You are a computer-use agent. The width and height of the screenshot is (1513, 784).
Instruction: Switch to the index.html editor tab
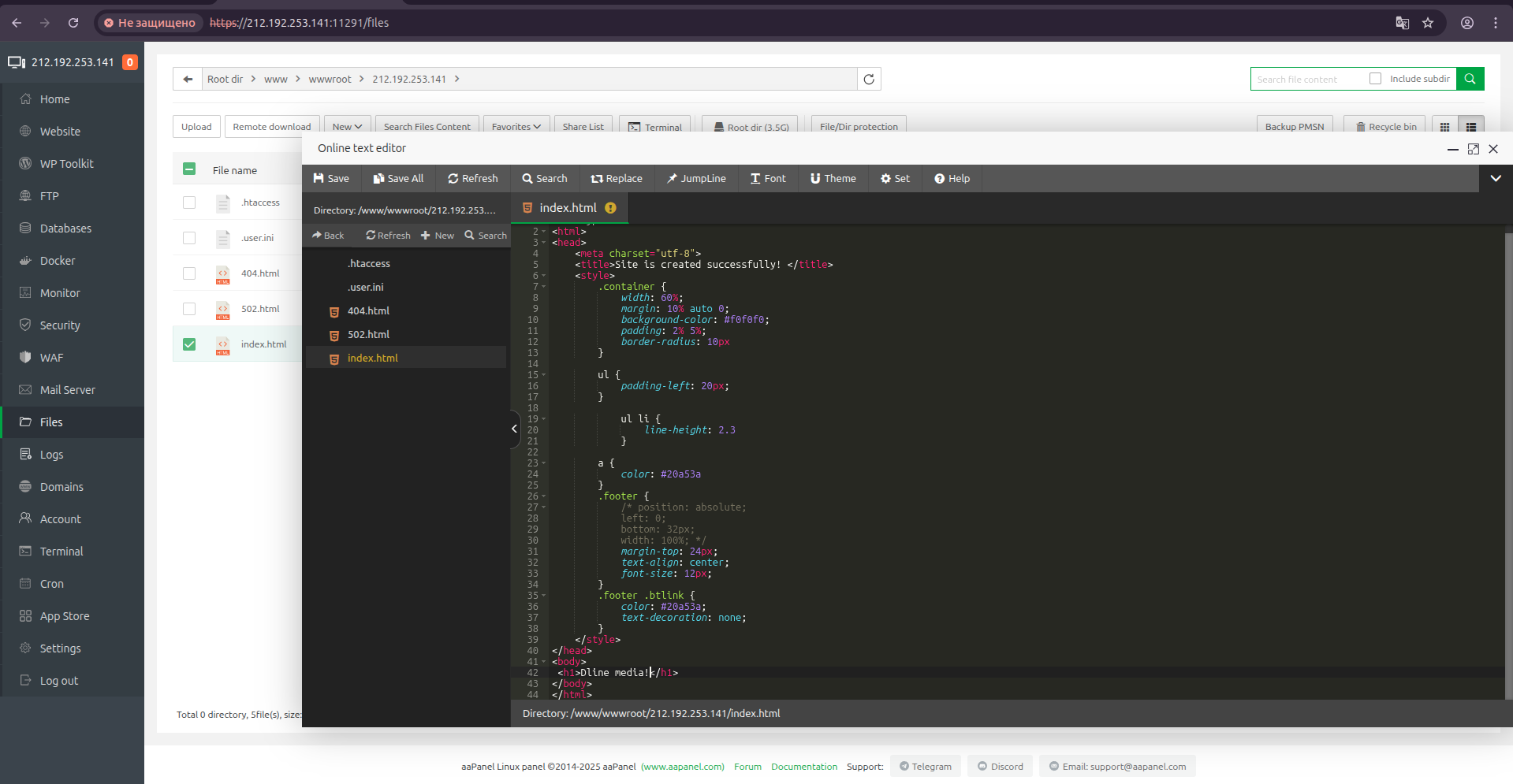tap(568, 208)
